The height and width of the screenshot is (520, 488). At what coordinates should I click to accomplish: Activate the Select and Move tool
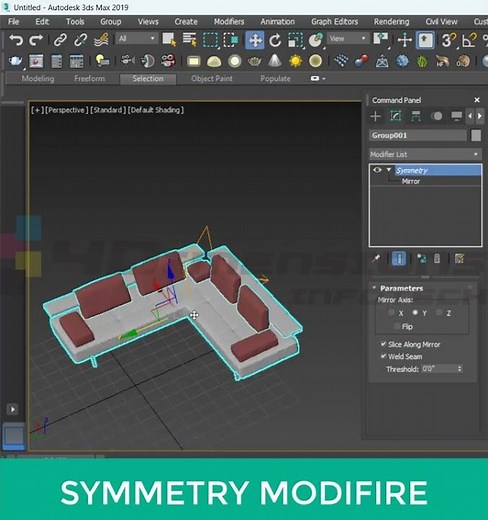(x=255, y=40)
